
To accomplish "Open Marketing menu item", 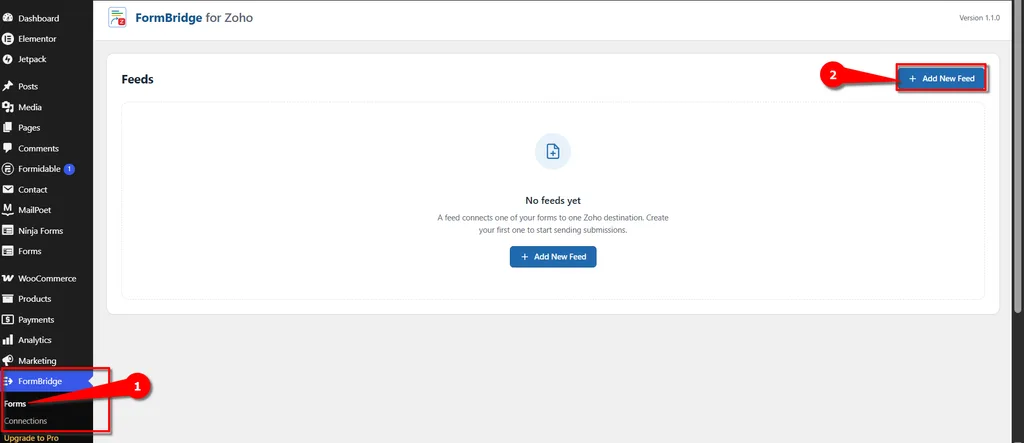I will [x=37, y=361].
